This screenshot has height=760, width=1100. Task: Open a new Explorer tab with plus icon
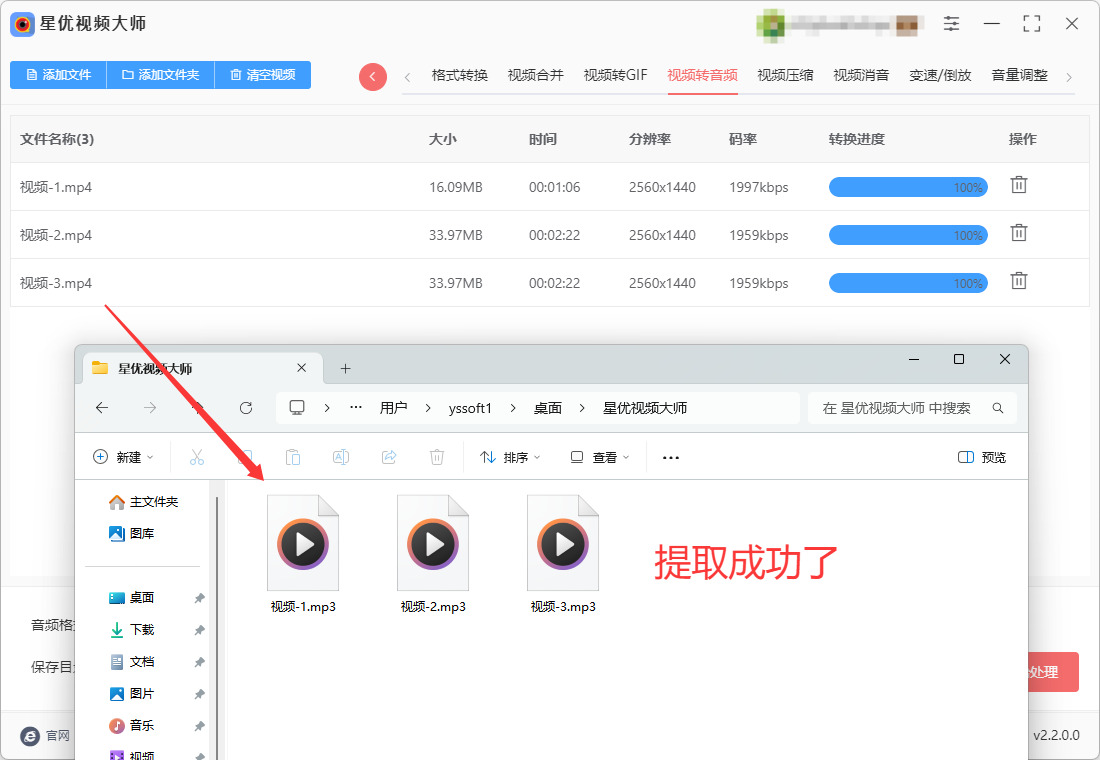[345, 368]
